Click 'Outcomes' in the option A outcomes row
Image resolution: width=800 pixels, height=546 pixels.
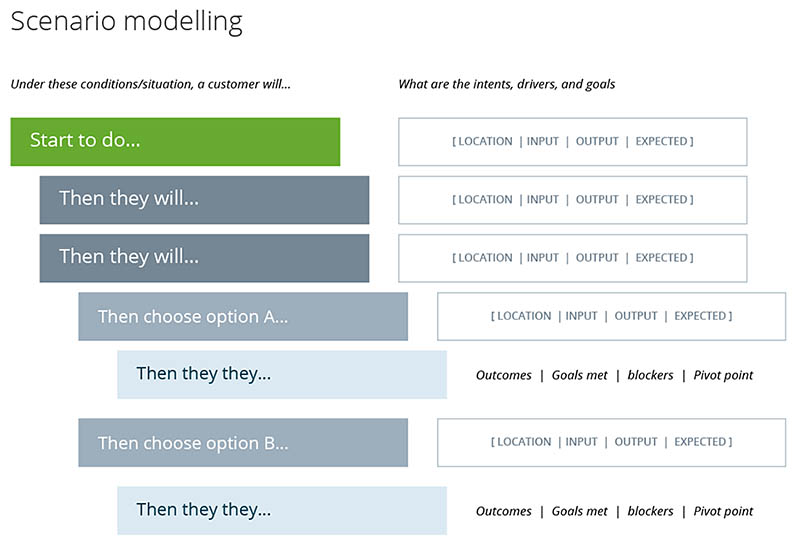(x=504, y=375)
